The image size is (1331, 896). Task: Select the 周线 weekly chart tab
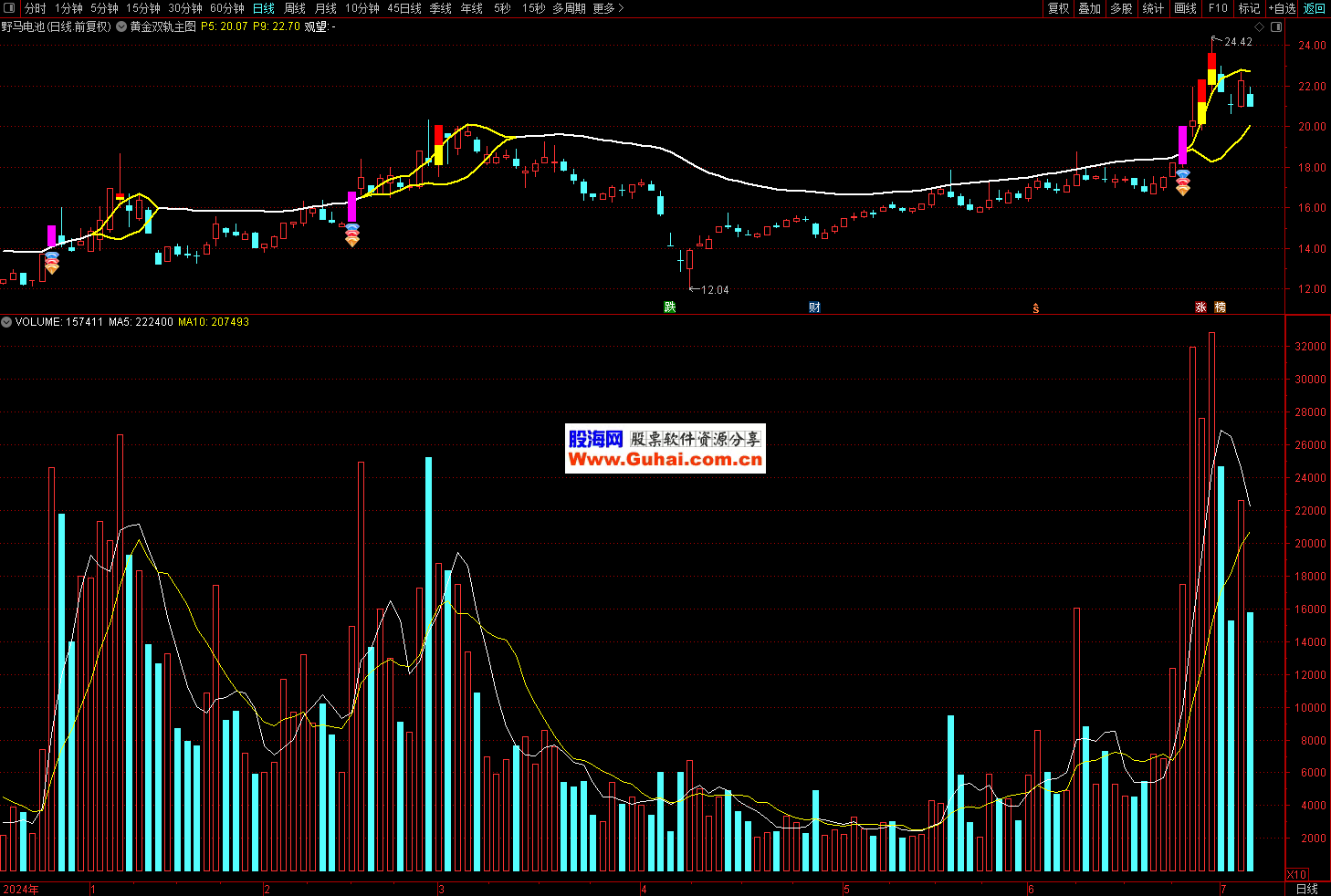295,8
